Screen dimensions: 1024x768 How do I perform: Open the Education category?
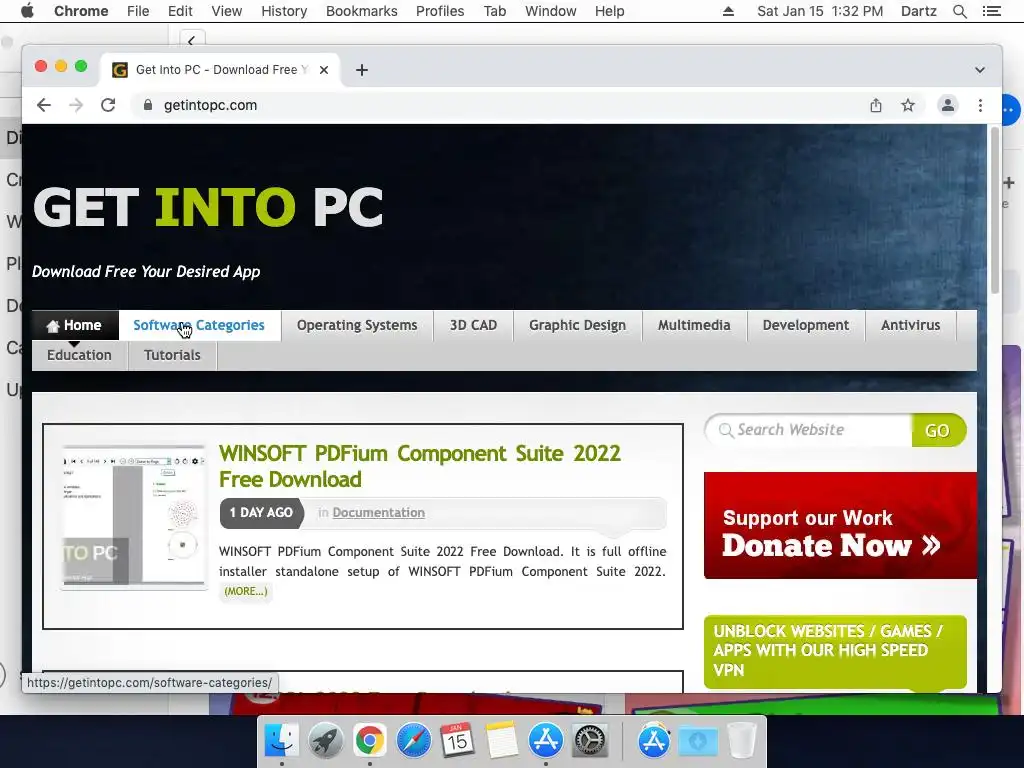click(79, 355)
